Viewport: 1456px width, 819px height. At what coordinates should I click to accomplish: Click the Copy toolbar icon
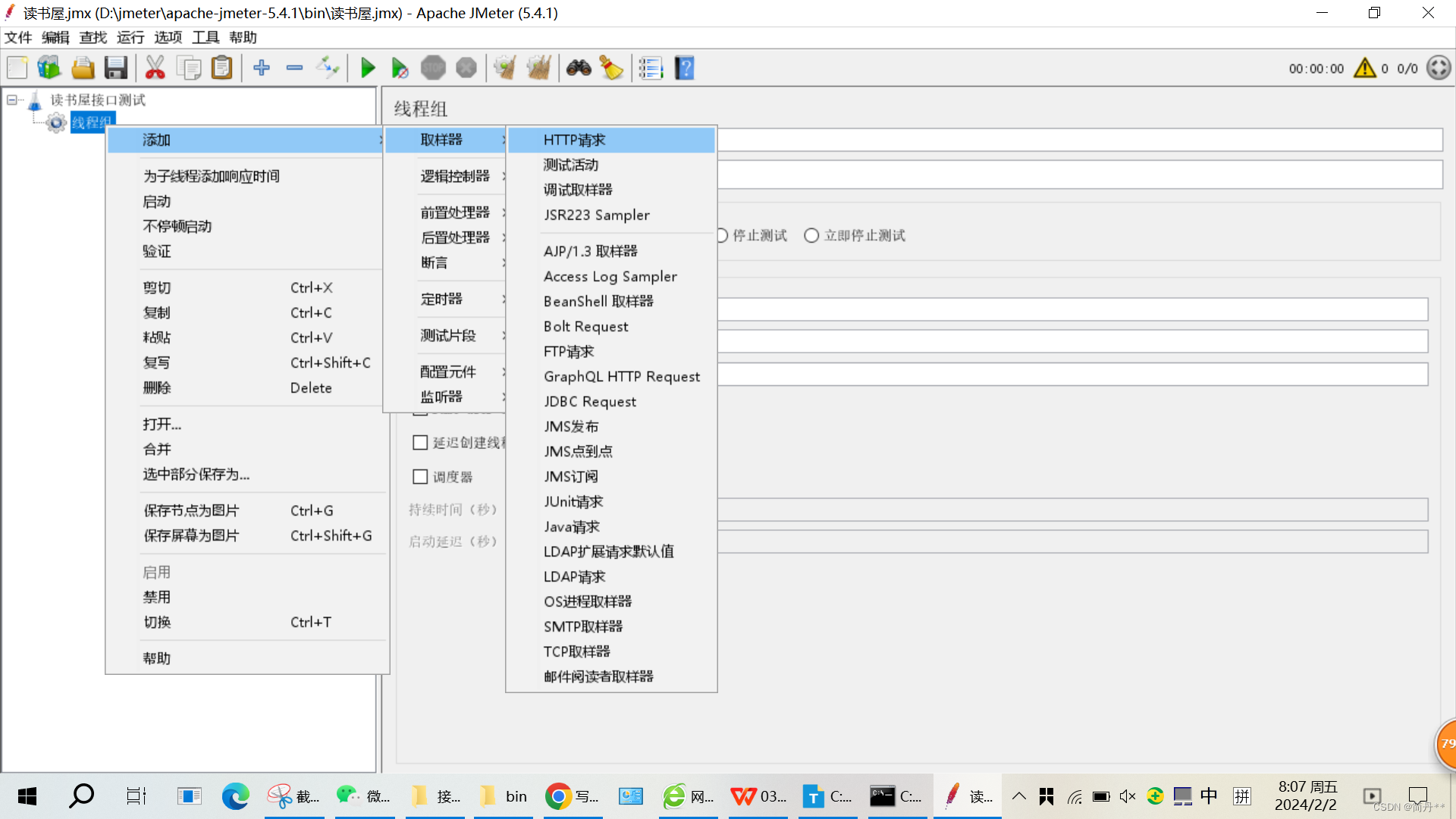pos(188,68)
